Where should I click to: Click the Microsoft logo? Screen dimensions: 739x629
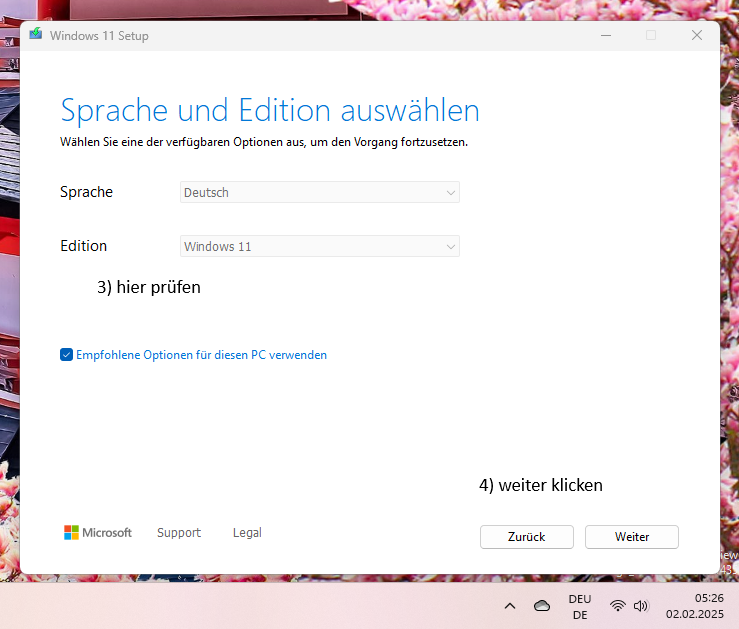click(x=98, y=532)
